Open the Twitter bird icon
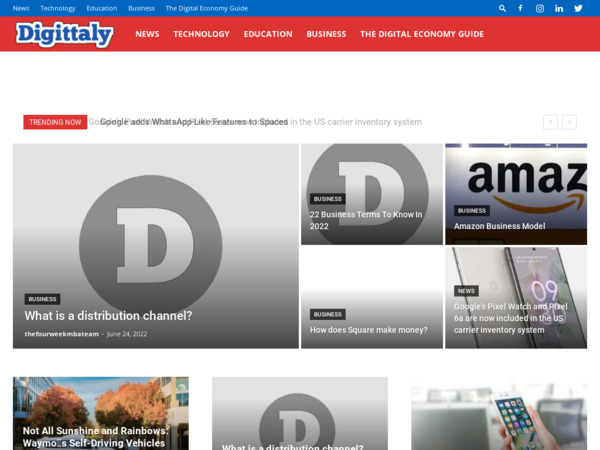 click(x=578, y=8)
